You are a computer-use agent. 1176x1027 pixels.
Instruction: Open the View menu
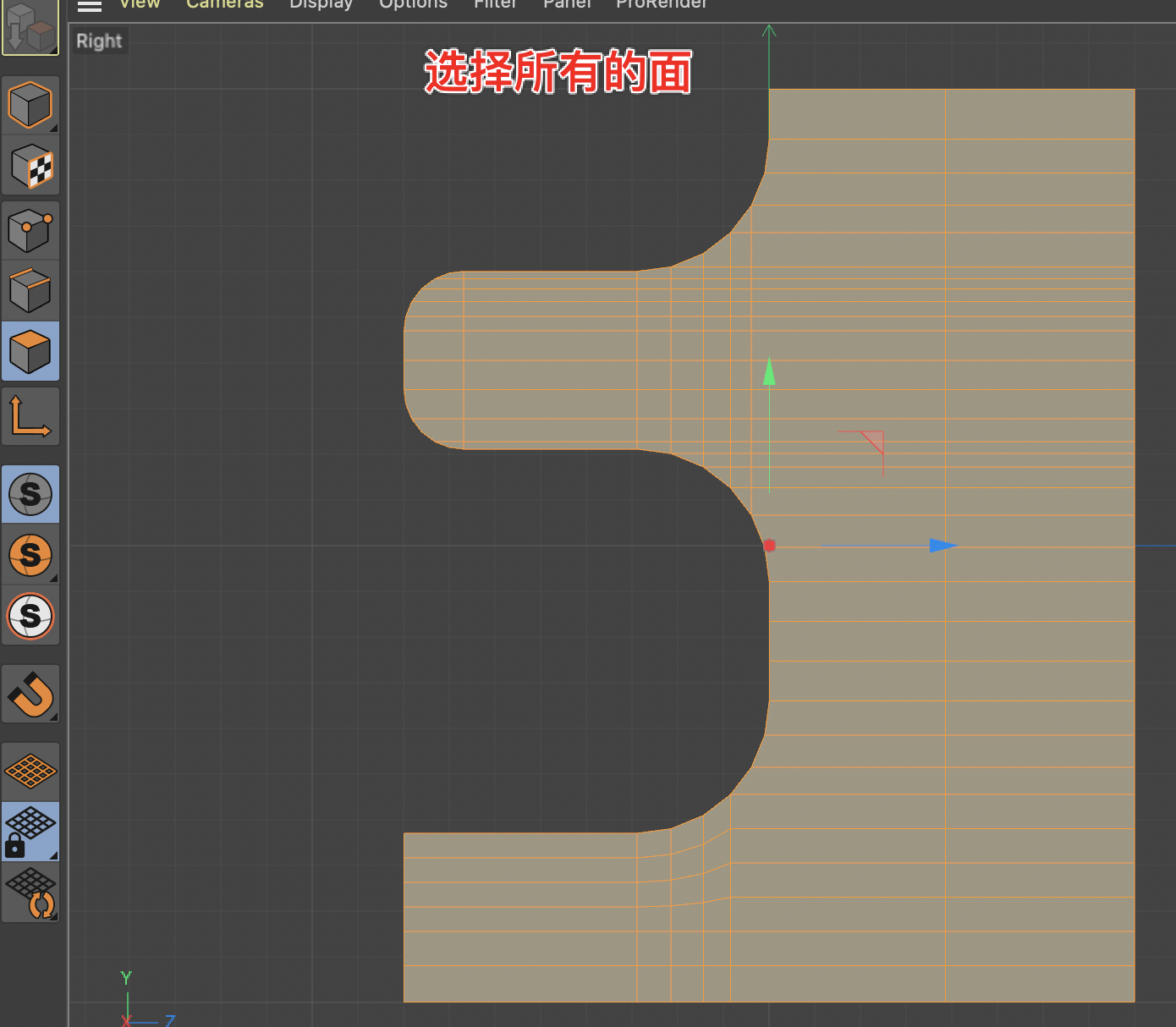(140, 4)
